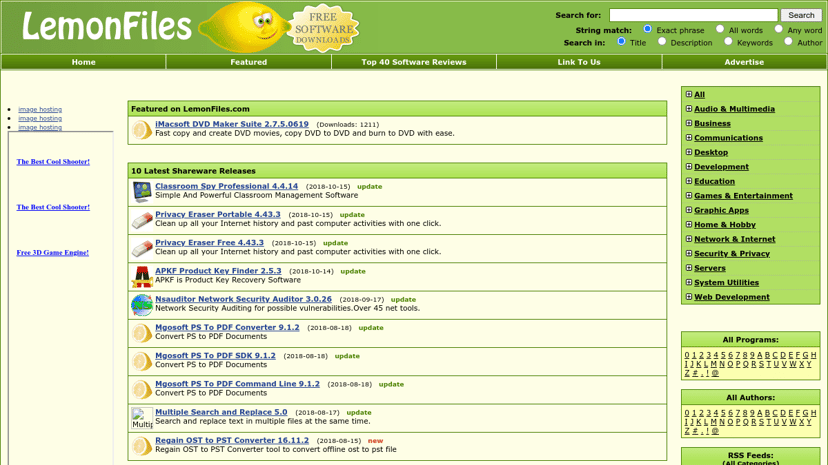Screen dimensions: 828x465
Task: Open the Featured navigation tab
Action: coord(249,62)
